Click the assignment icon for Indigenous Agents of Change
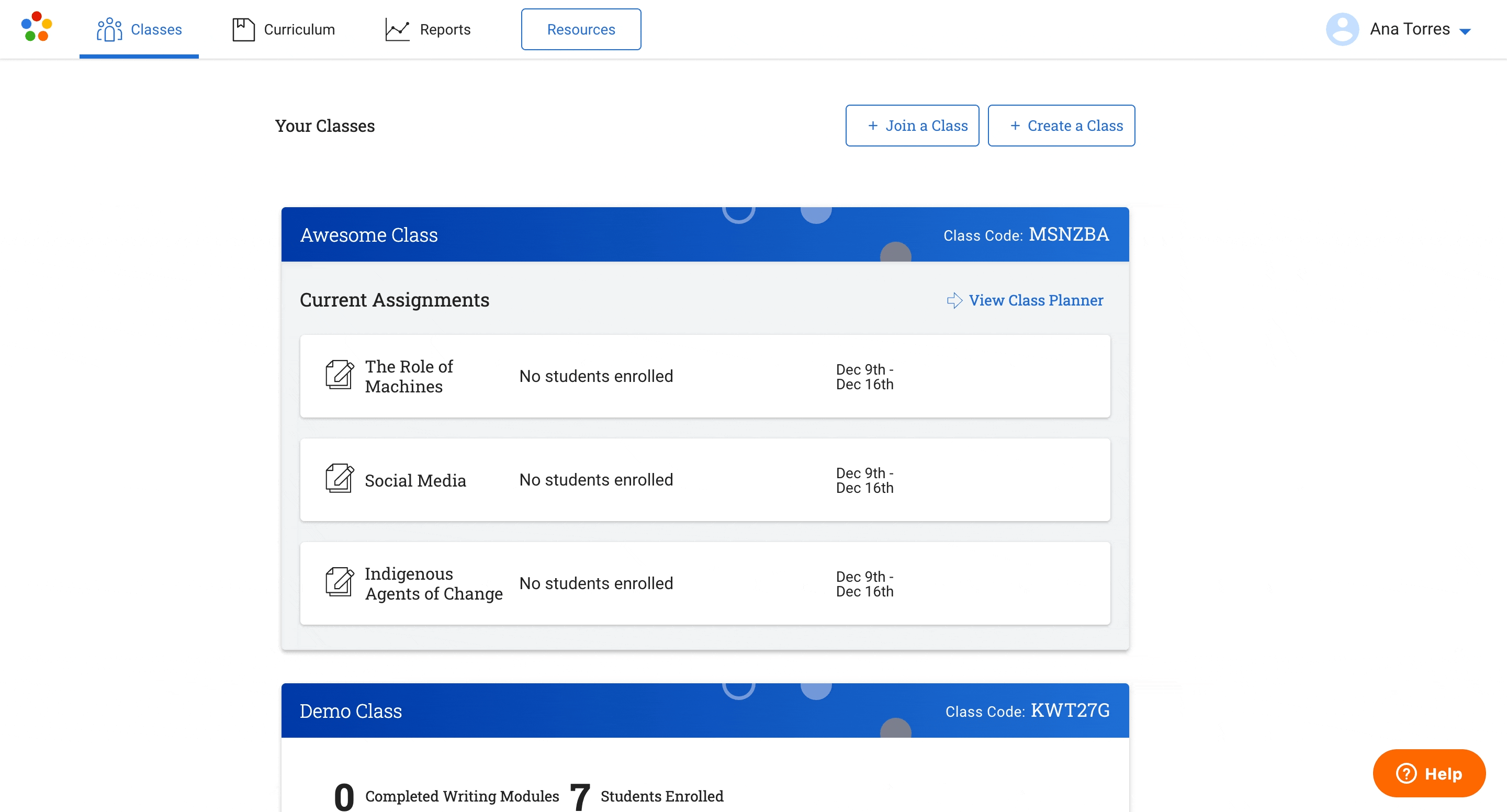Image resolution: width=1507 pixels, height=812 pixels. pyautogui.click(x=339, y=583)
